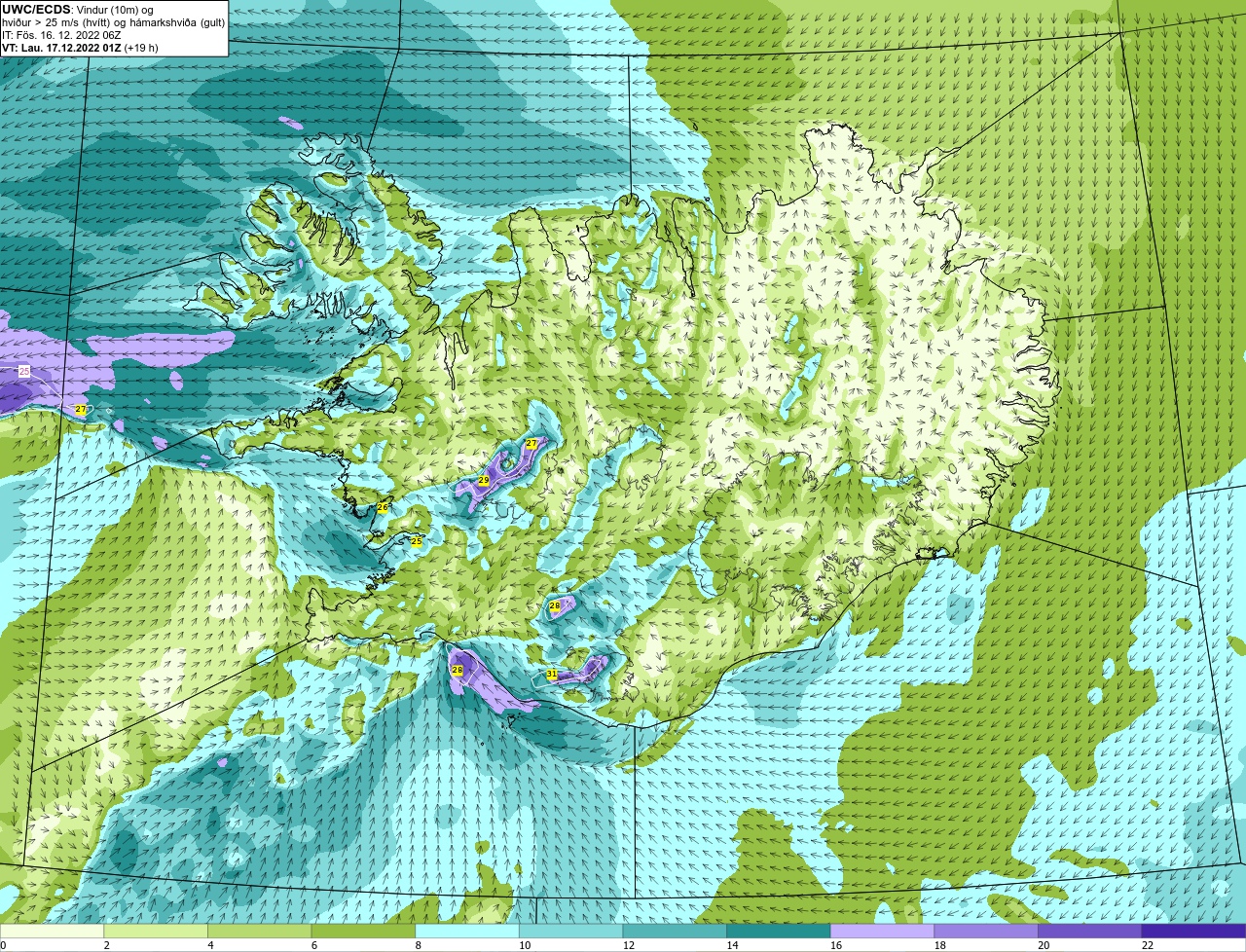Screen dimensions: 1246x952
Task: Click the 12–14 m/s medium teal legend swatch
Action: (x=675, y=931)
